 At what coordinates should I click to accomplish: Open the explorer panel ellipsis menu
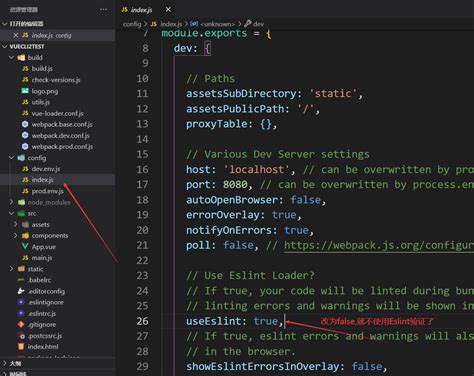[103, 9]
